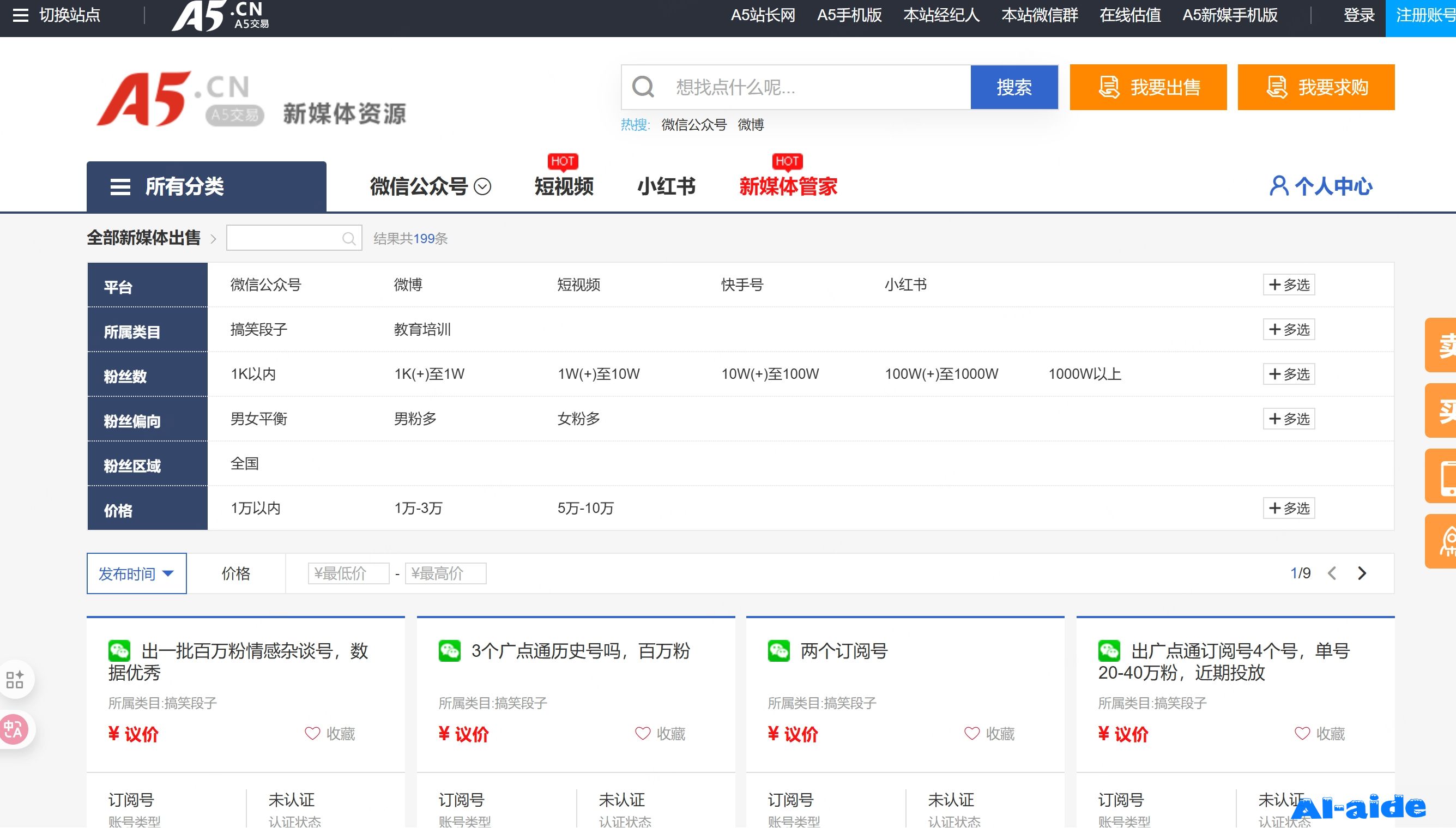This screenshot has width=1456, height=828.
Task: Click the orange phone side floating button
Action: pyautogui.click(x=1441, y=476)
